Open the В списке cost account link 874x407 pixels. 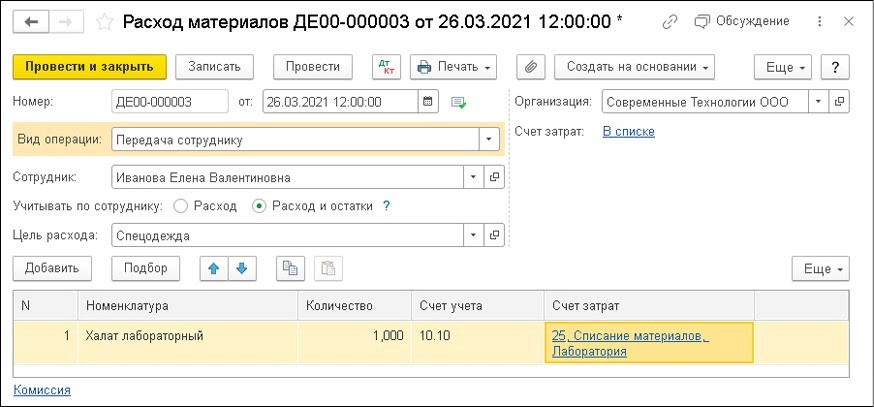628,131
